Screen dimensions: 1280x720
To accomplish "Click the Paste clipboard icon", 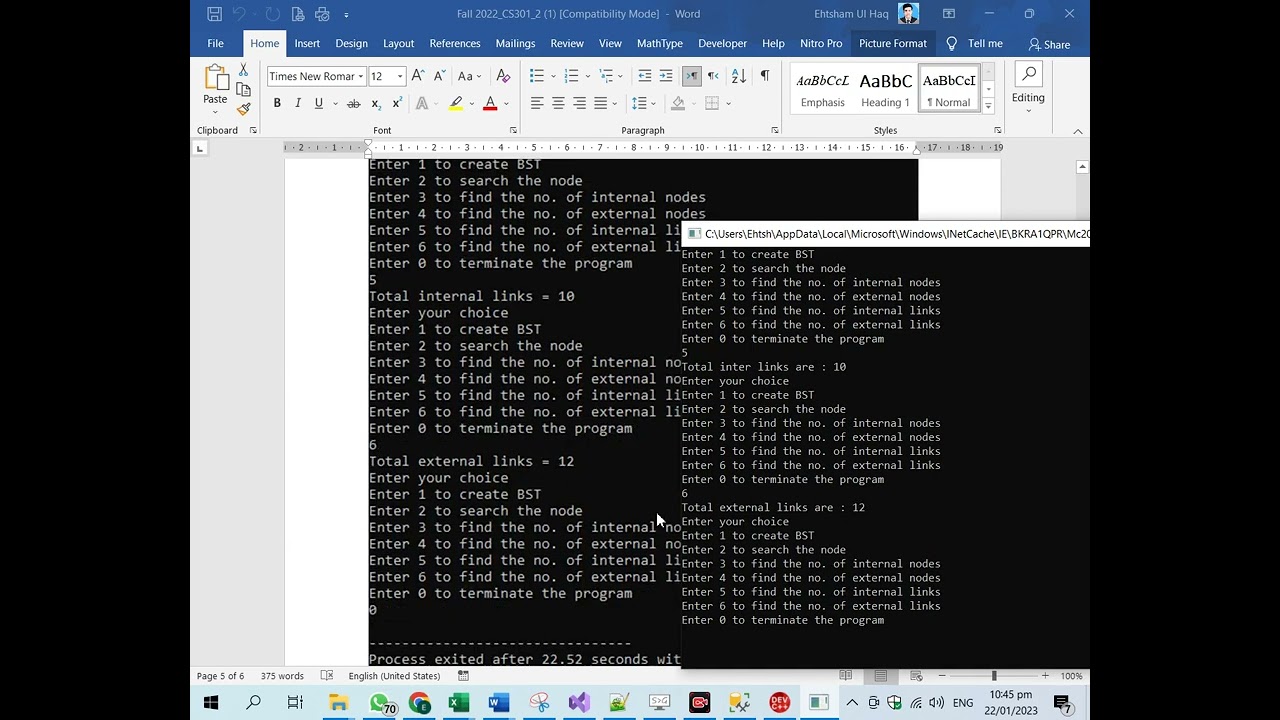I will tap(215, 79).
